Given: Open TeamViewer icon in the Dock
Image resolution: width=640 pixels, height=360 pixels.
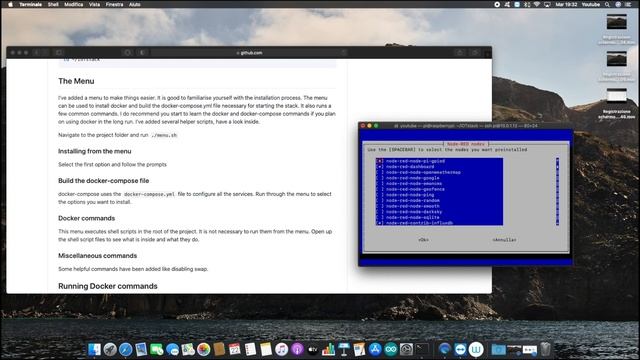Looking at the screenshot, I should pos(460,349).
